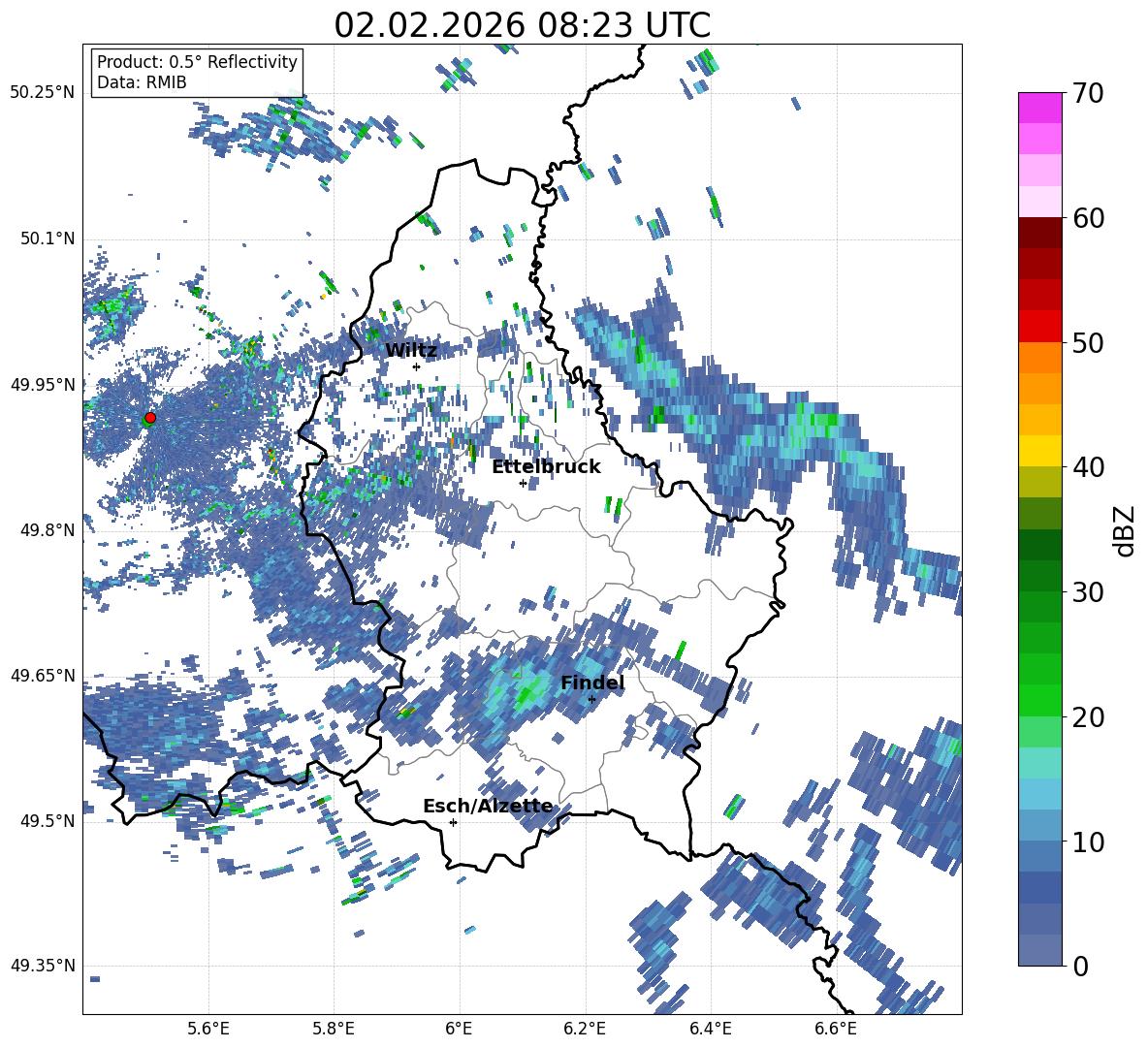
Task: Click the 5.6°E longitude tick label
Action: point(208,1029)
